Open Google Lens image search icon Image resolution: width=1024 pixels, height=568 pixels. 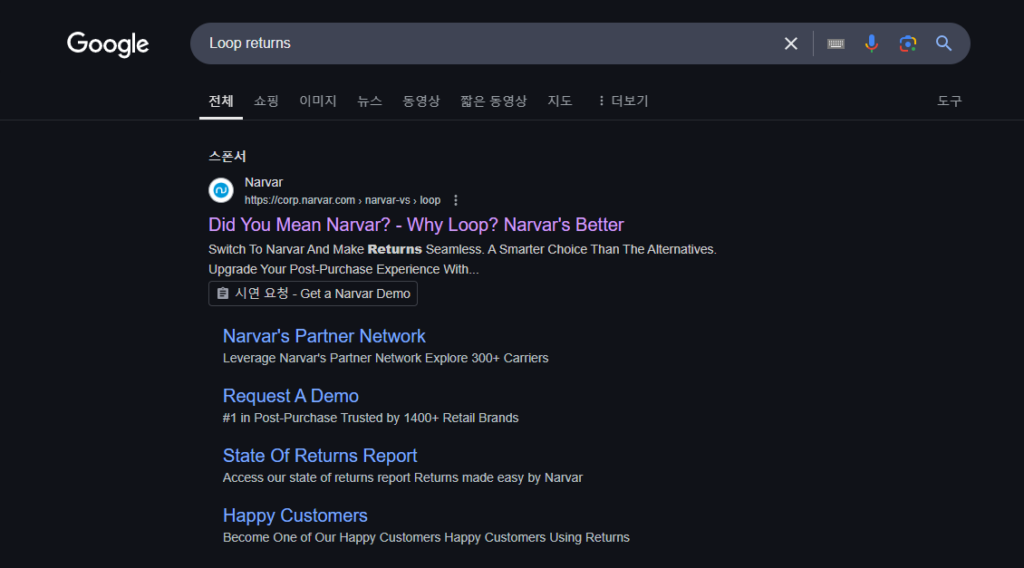tap(908, 44)
